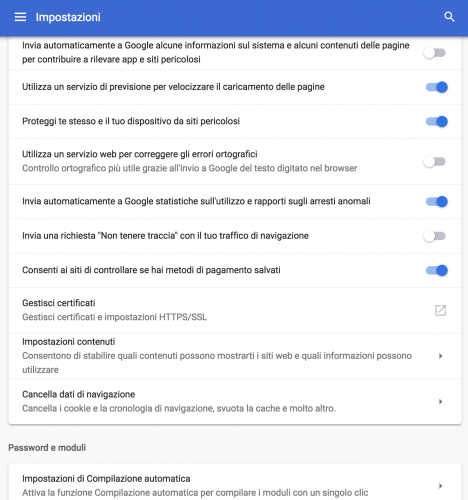The height and width of the screenshot is (500, 468).
Task: Open Impostazioni di Compilazione automatica
Action: (235, 484)
